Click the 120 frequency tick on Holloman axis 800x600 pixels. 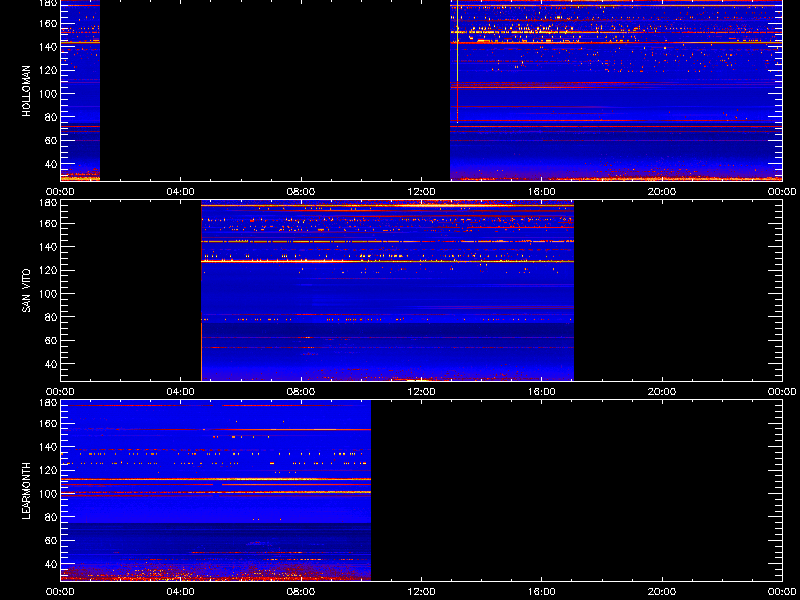tap(49, 70)
